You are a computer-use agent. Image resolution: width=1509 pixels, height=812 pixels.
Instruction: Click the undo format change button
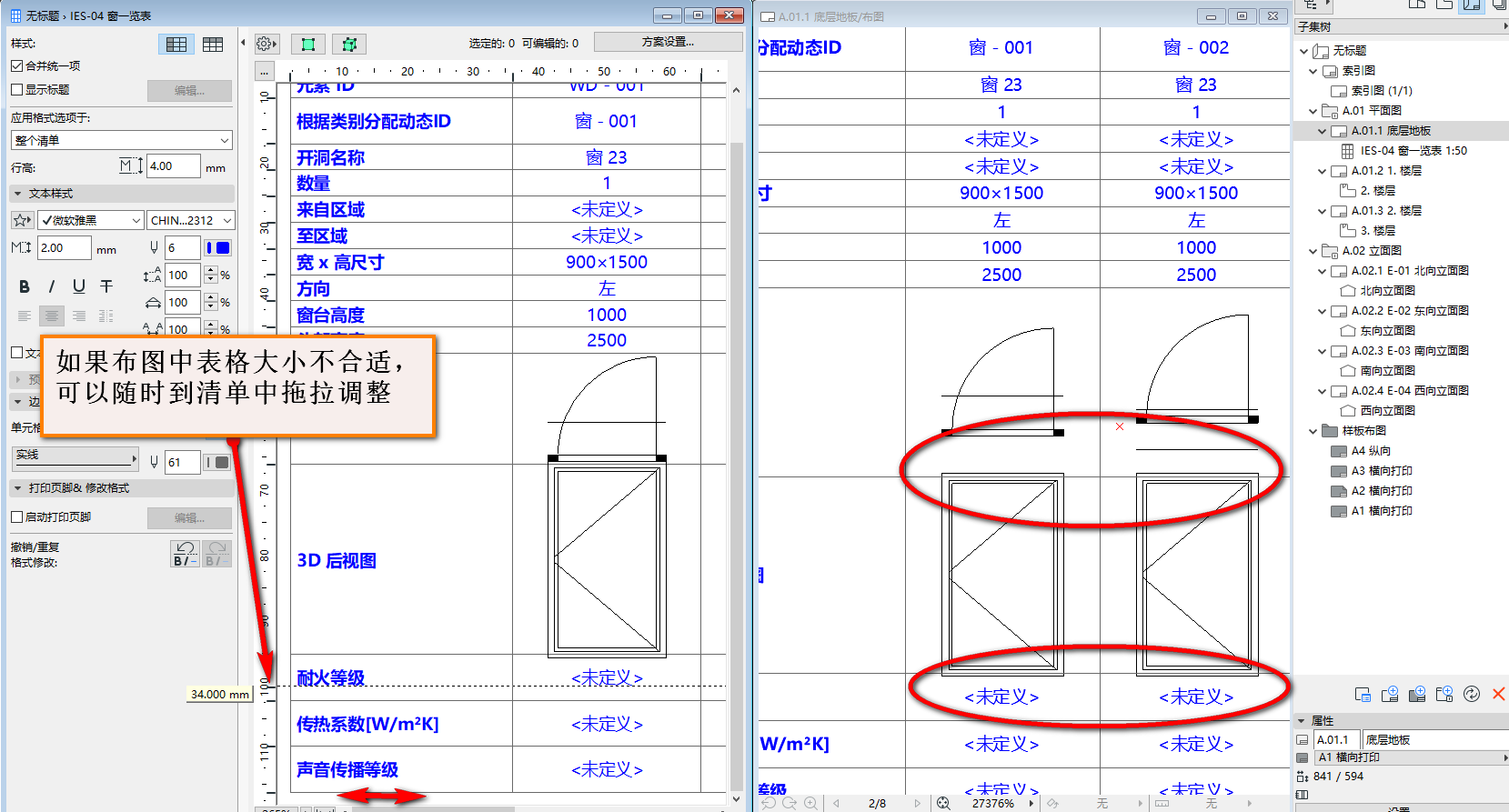[x=186, y=554]
